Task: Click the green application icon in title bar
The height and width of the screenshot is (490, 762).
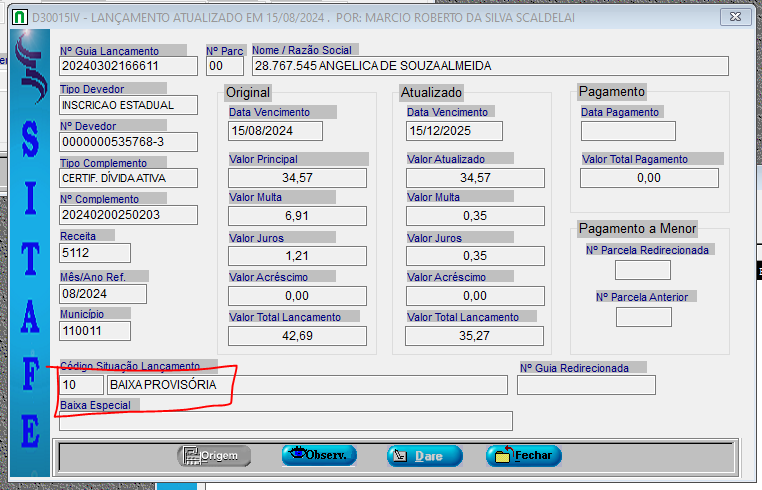Action: [x=18, y=15]
